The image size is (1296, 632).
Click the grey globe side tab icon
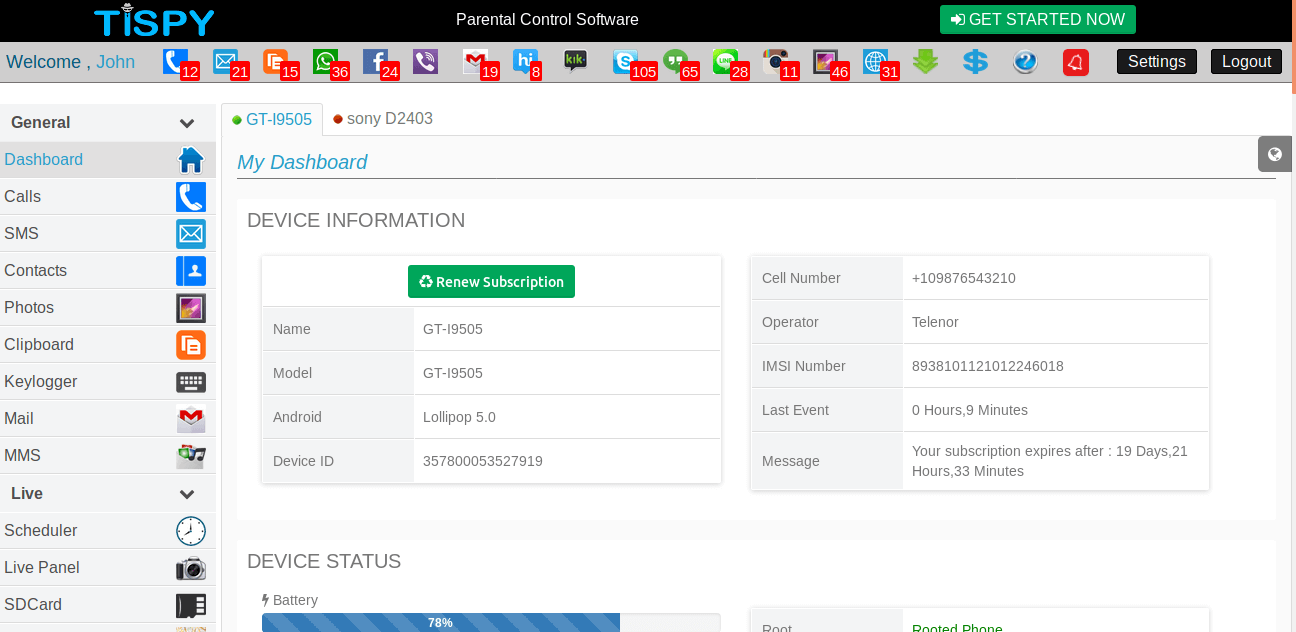[x=1274, y=154]
